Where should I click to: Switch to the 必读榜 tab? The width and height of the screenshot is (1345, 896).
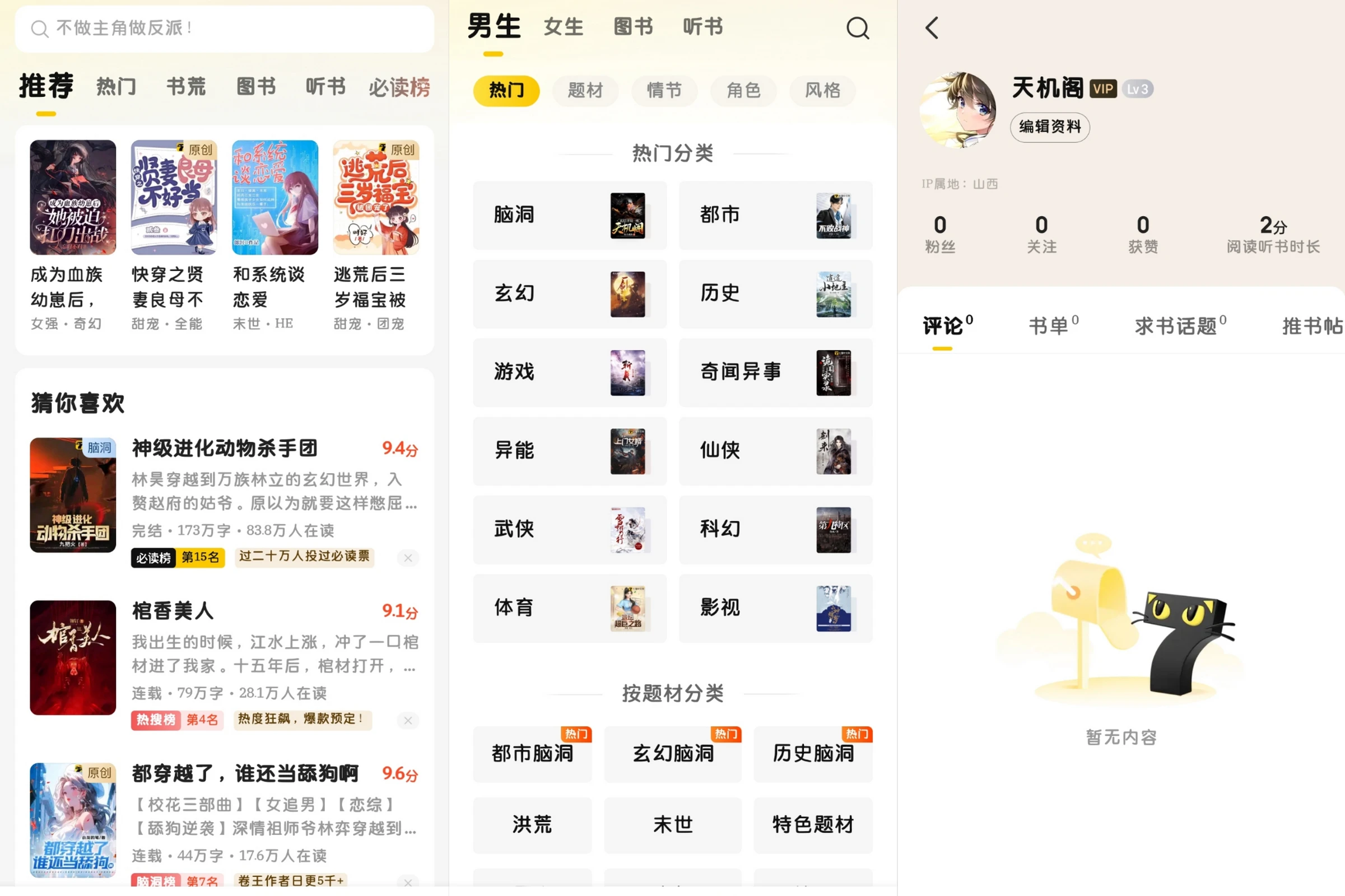pyautogui.click(x=399, y=87)
